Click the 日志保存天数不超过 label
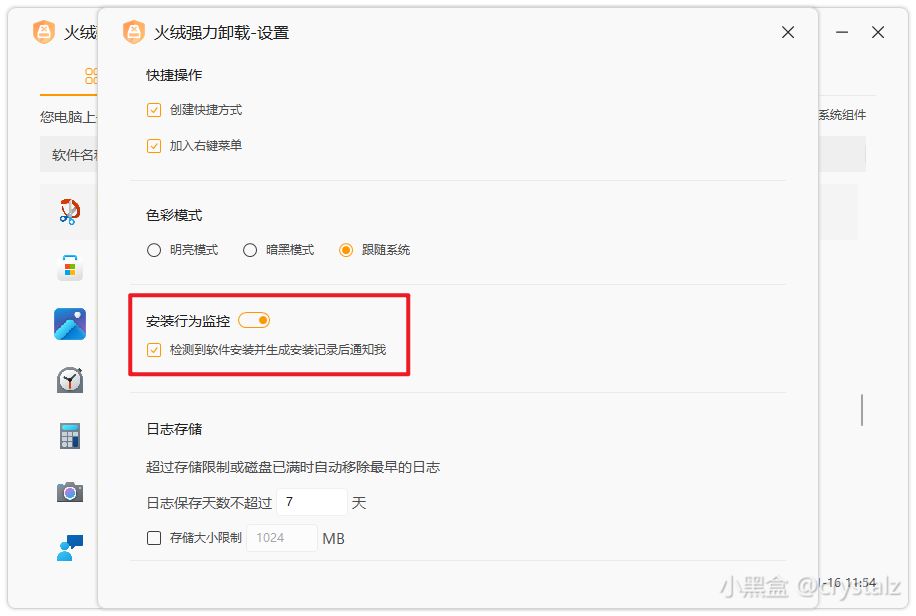This screenshot has height=616, width=916. pyautogui.click(x=209, y=503)
